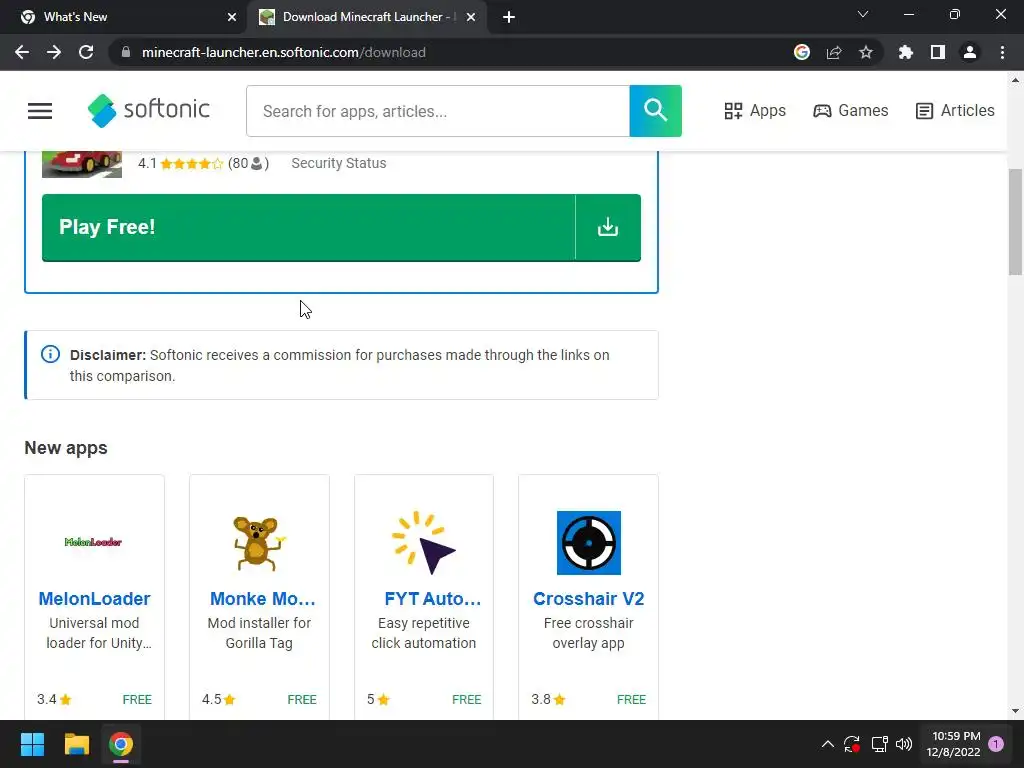
Task: Open the Games navigation item
Action: [x=850, y=111]
